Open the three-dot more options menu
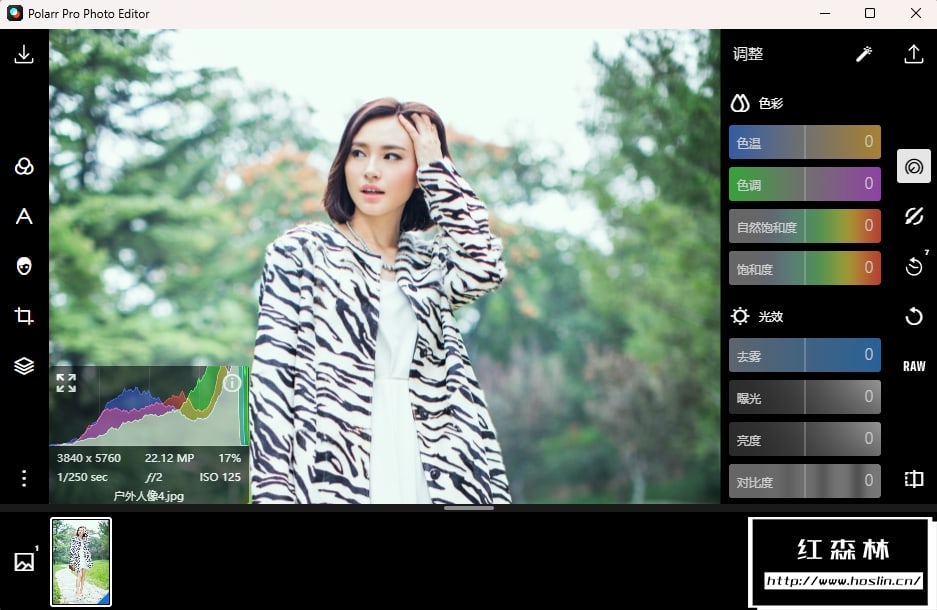This screenshot has height=610, width=937. tap(24, 478)
